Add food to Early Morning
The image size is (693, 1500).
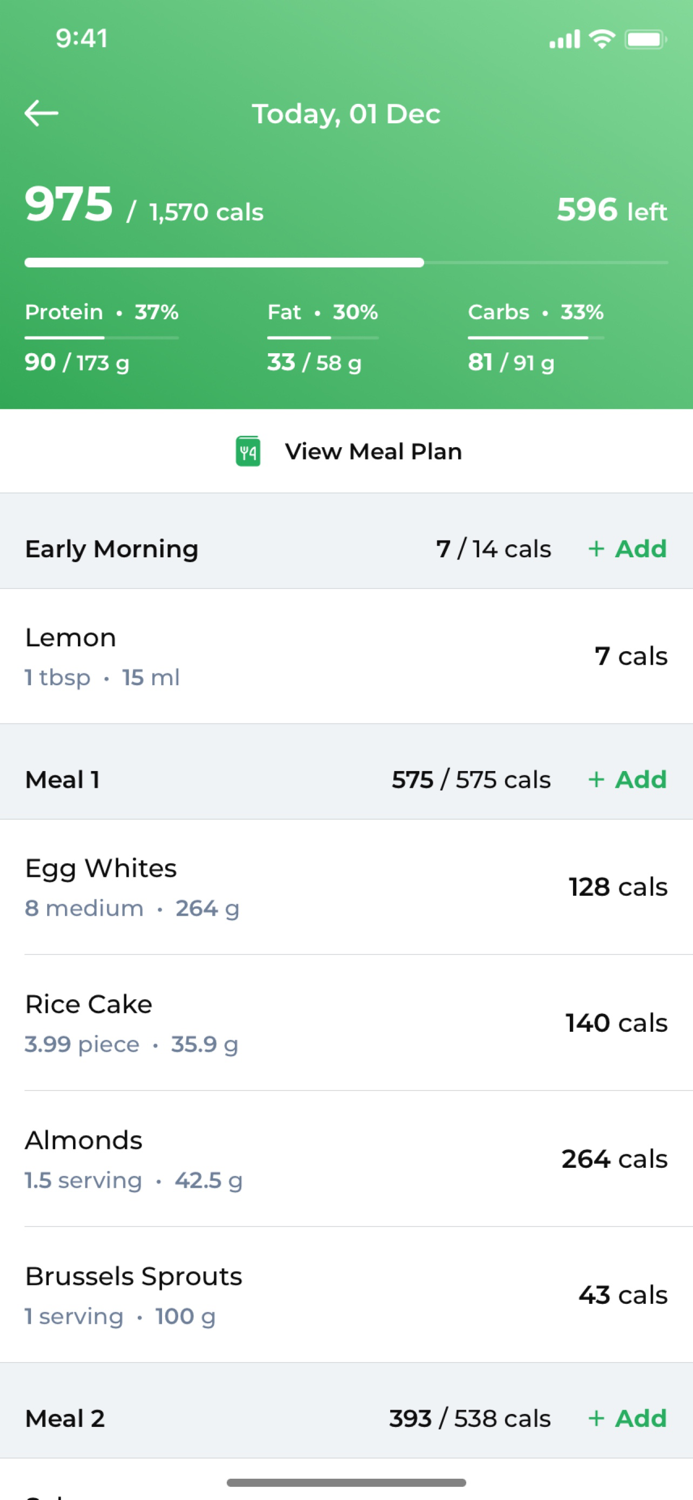tap(627, 549)
